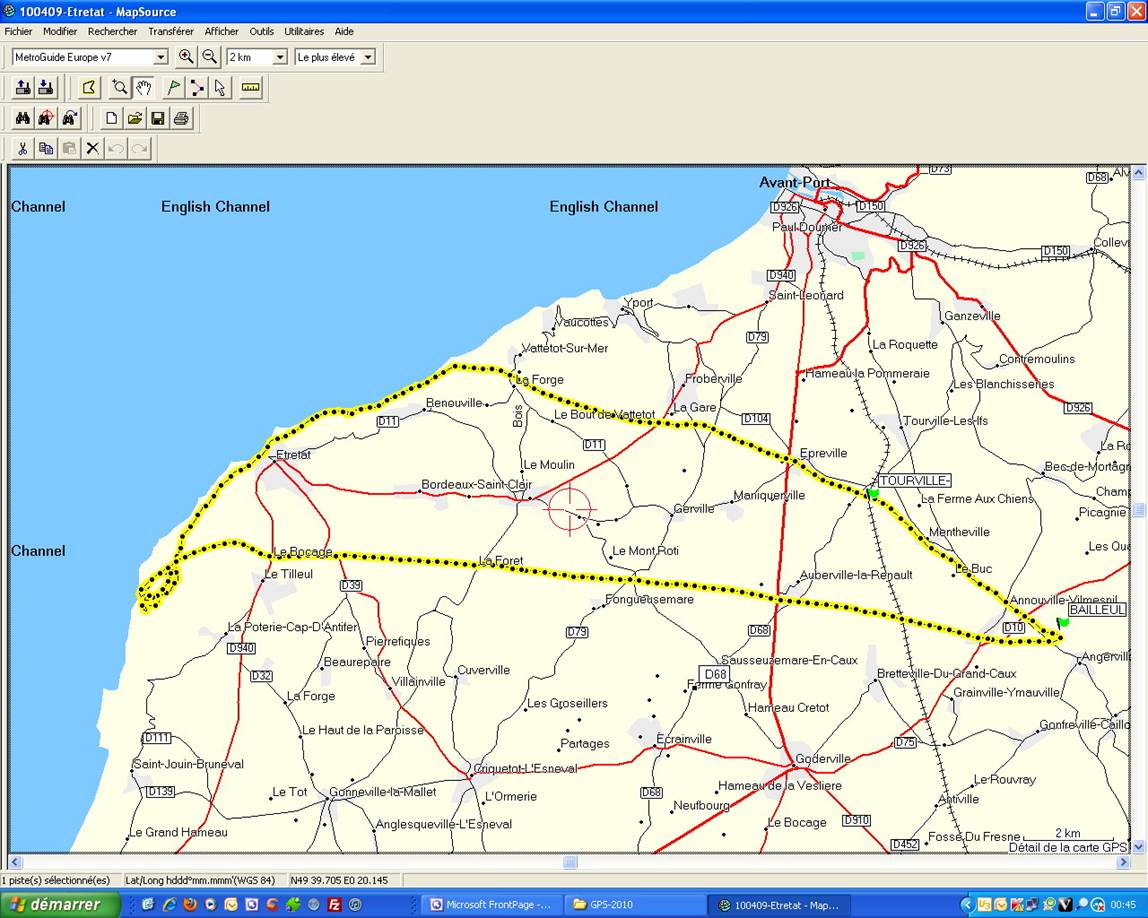Viewport: 1148px width, 918px height.
Task: Select the arrow Selection tool
Action: pyautogui.click(x=220, y=88)
